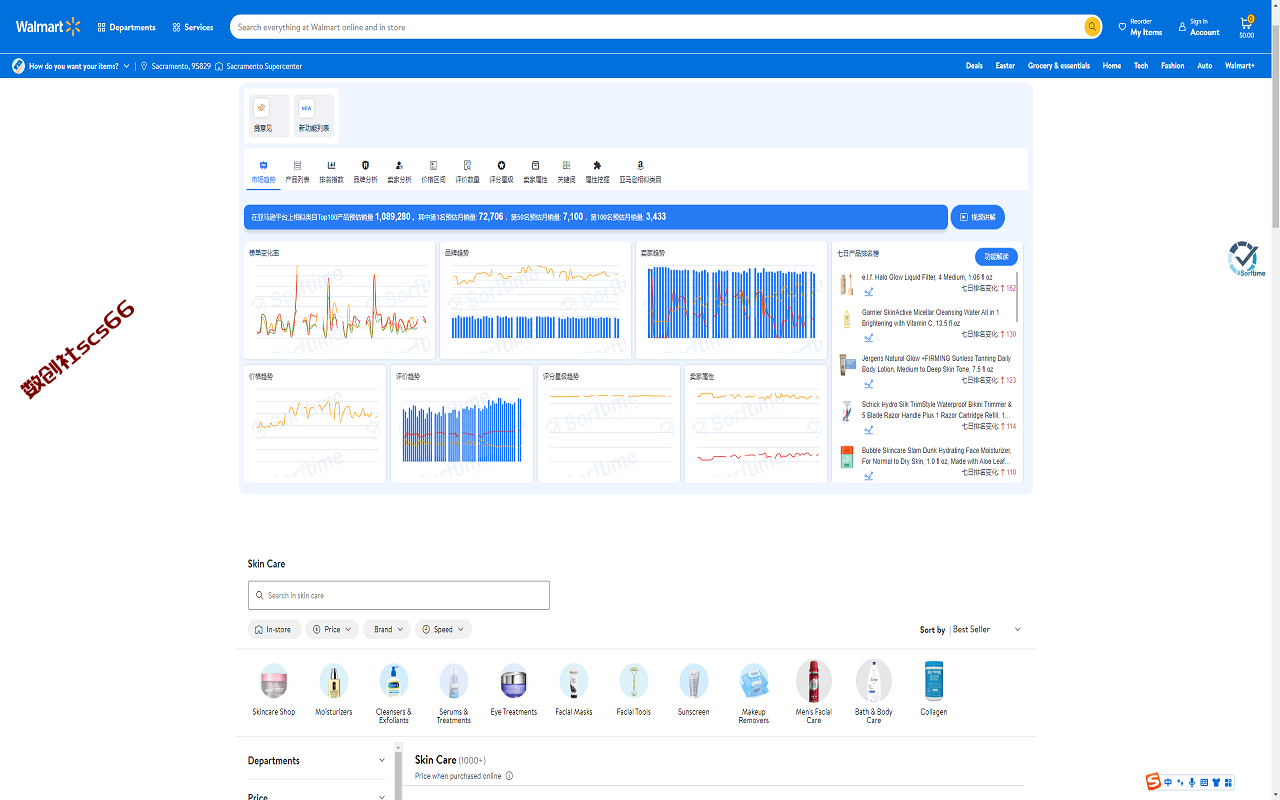1280x800 pixels.
Task: Switch to the 产品列表 product list tab
Action: [297, 172]
